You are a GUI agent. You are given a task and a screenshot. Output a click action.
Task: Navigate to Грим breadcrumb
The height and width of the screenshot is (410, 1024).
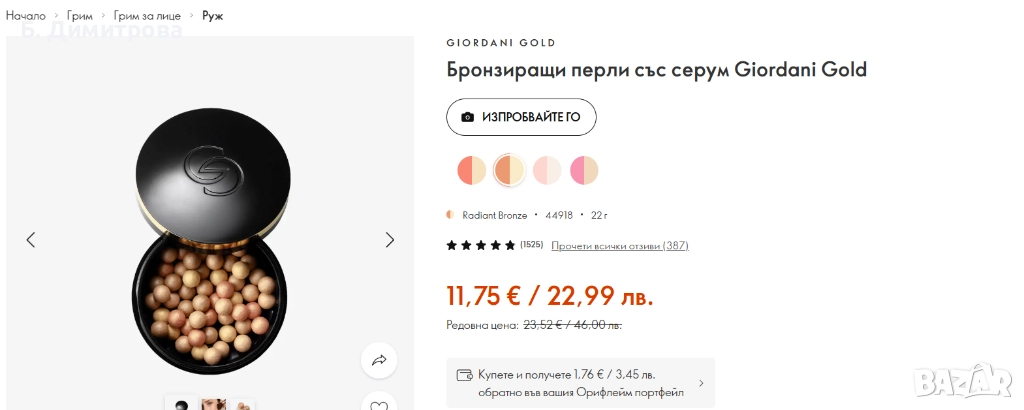pyautogui.click(x=81, y=16)
